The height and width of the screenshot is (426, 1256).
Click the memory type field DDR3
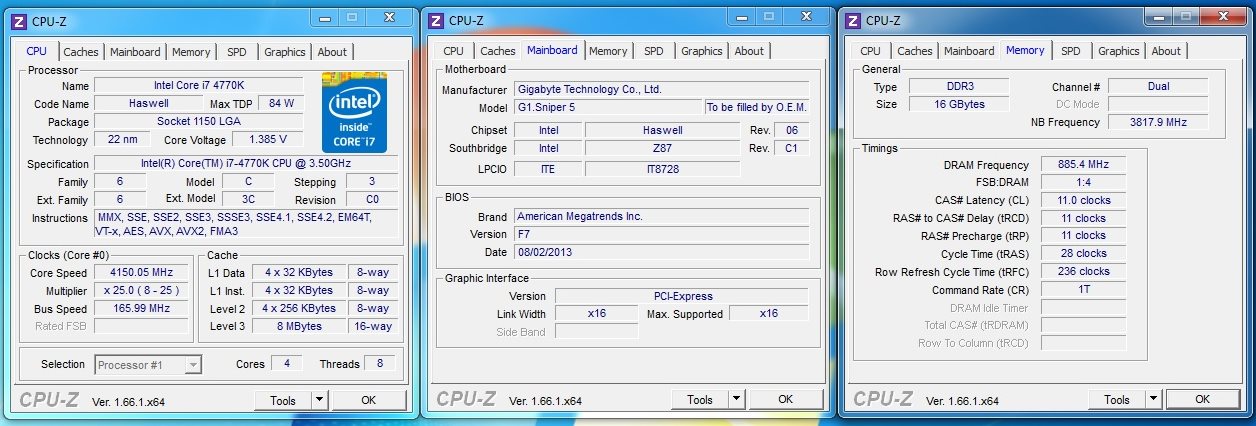[959, 87]
